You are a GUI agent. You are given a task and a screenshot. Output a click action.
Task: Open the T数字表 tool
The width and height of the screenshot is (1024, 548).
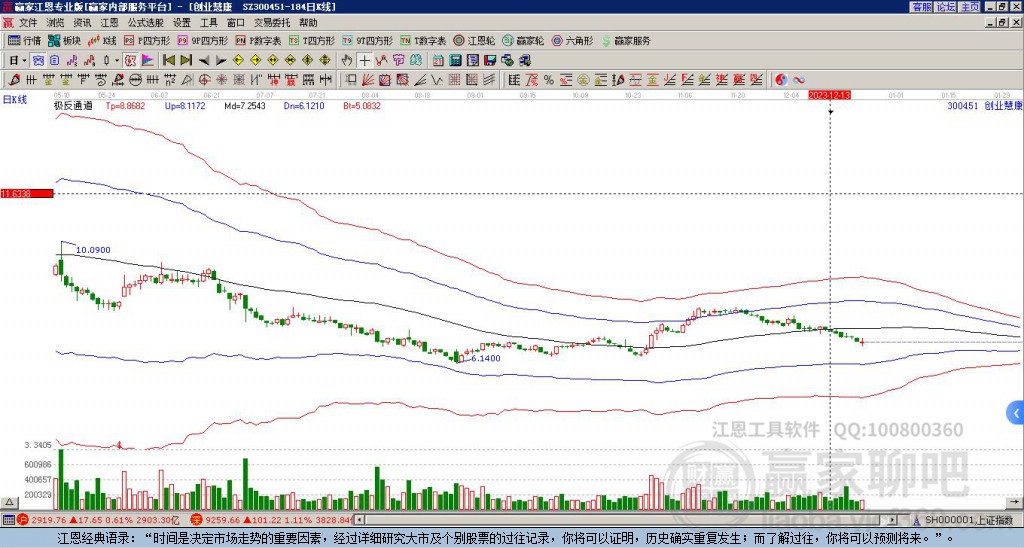pos(423,40)
